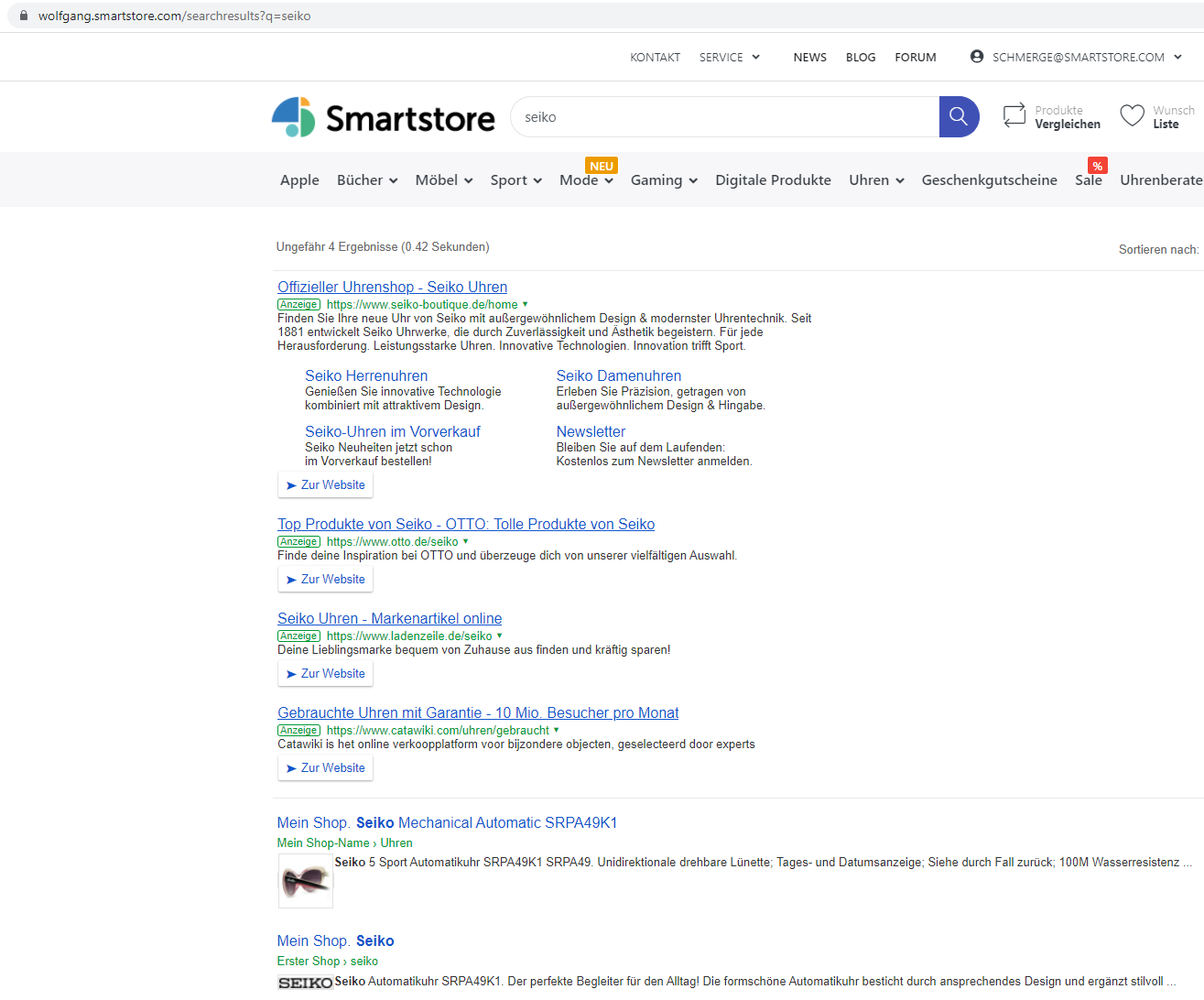This screenshot has width=1204, height=1000.
Task: Open the product compare icon
Action: [x=1014, y=115]
